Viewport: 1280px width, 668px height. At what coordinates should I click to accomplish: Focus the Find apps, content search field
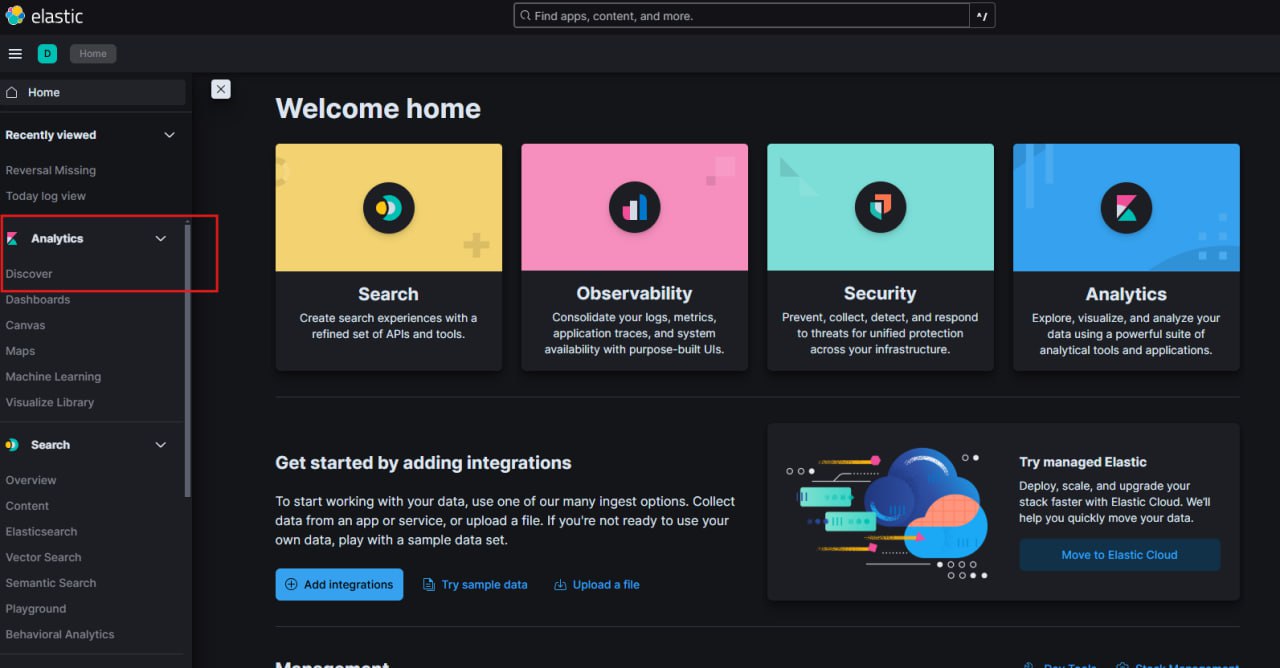(x=742, y=16)
